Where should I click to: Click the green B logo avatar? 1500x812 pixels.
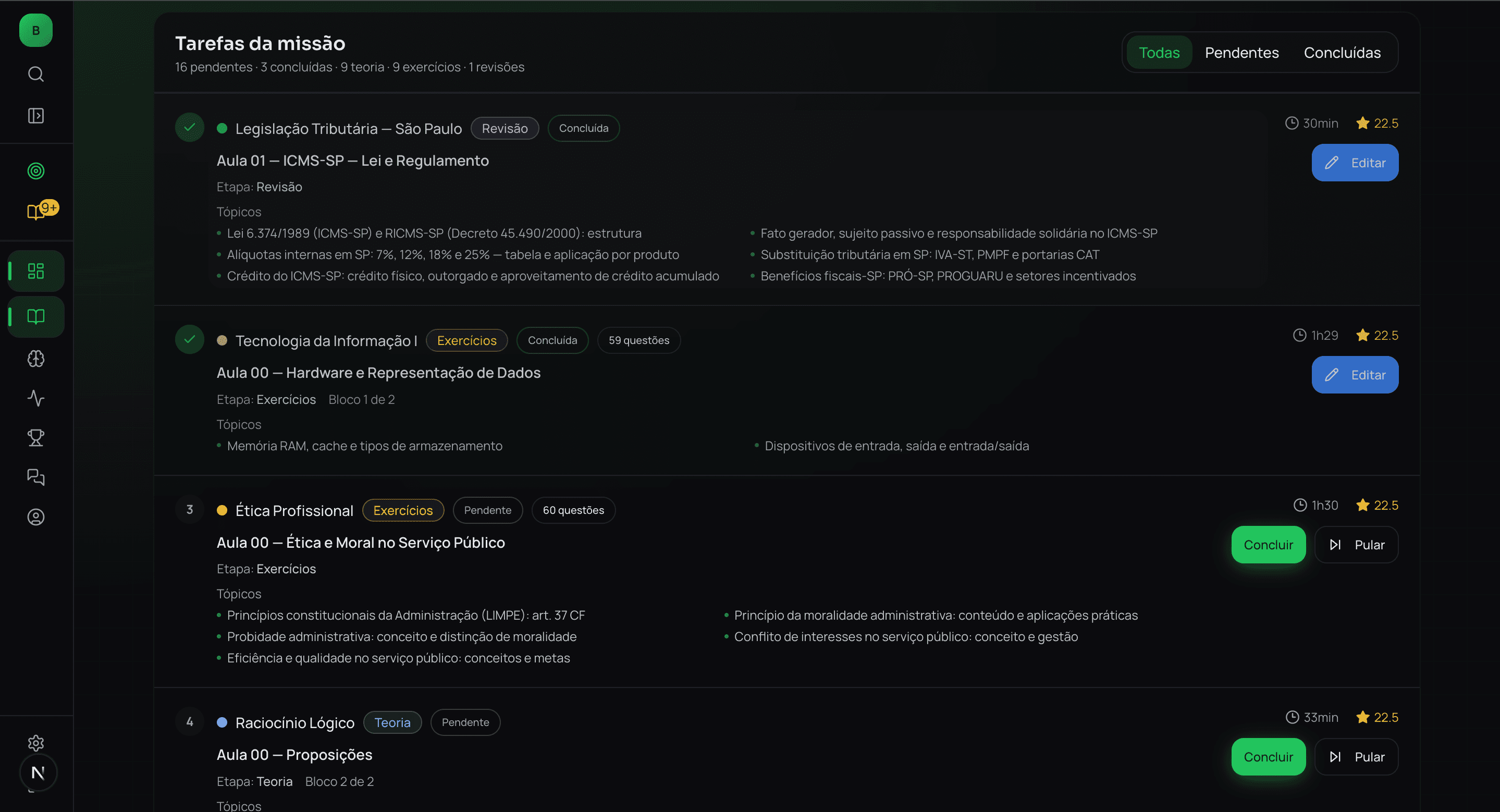pos(36,30)
